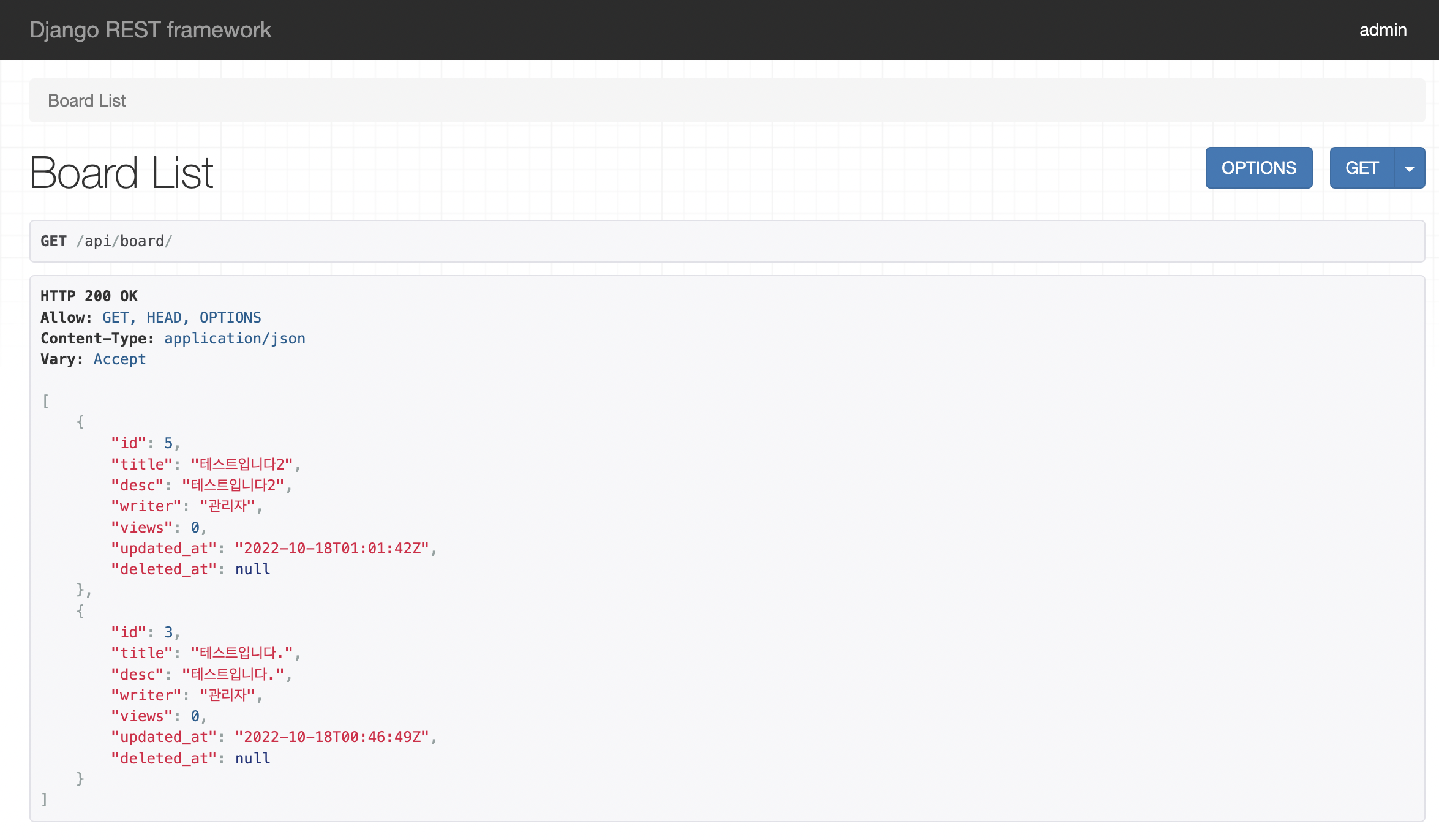Click the Board List page heading

[121, 173]
